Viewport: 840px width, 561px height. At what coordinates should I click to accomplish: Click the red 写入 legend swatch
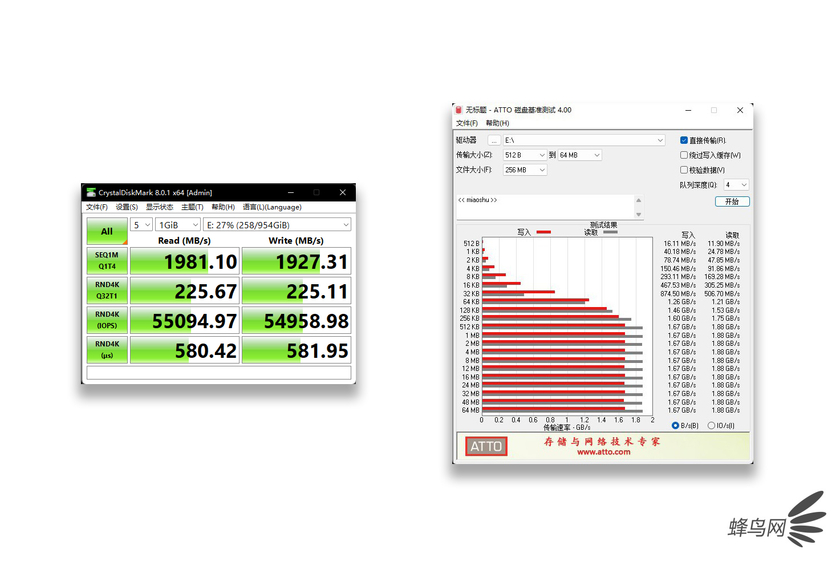click(x=544, y=232)
